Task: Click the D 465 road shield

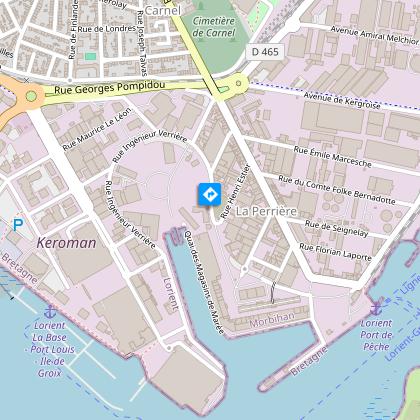Action: [265, 52]
